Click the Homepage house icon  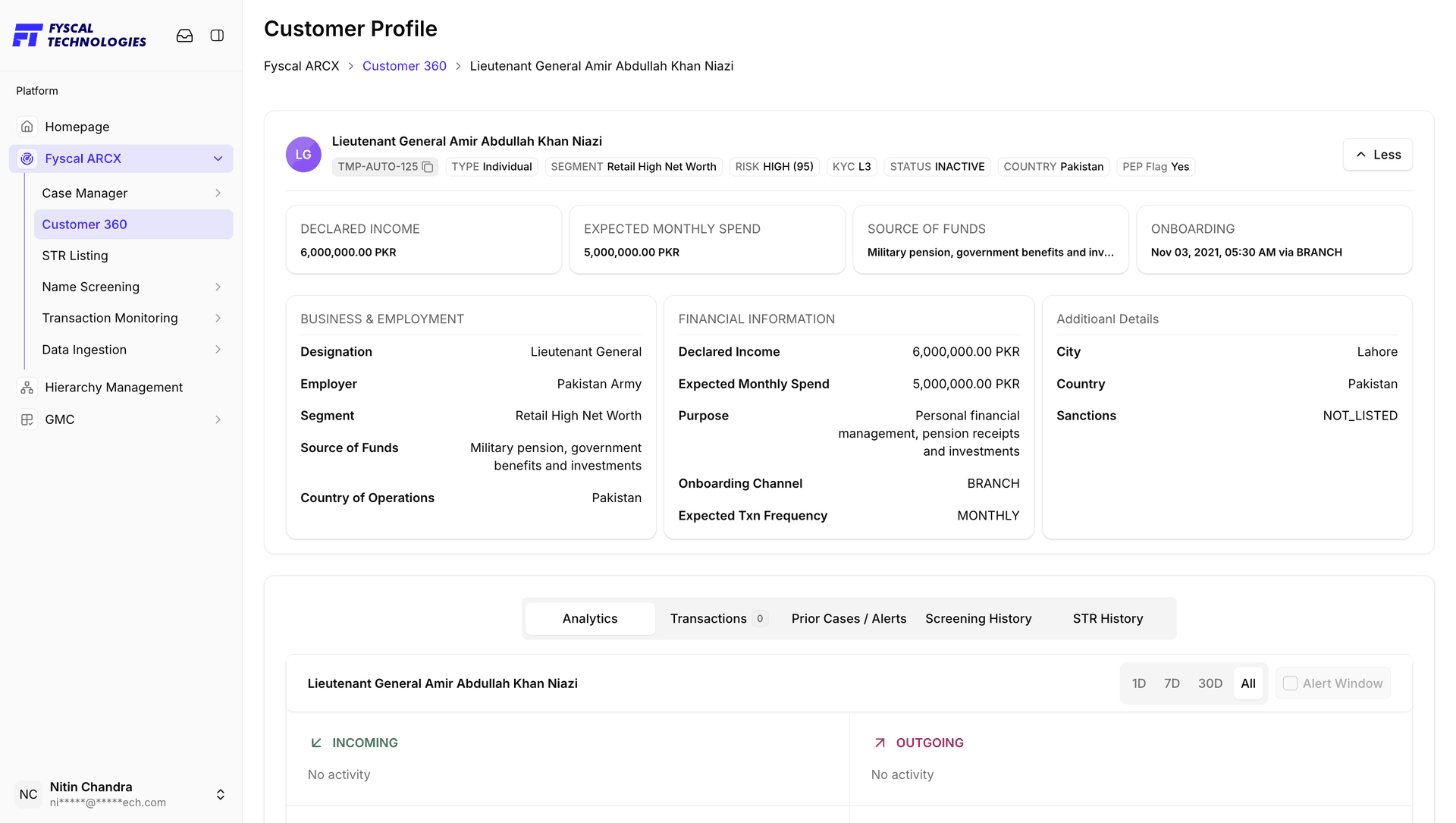[x=27, y=127]
